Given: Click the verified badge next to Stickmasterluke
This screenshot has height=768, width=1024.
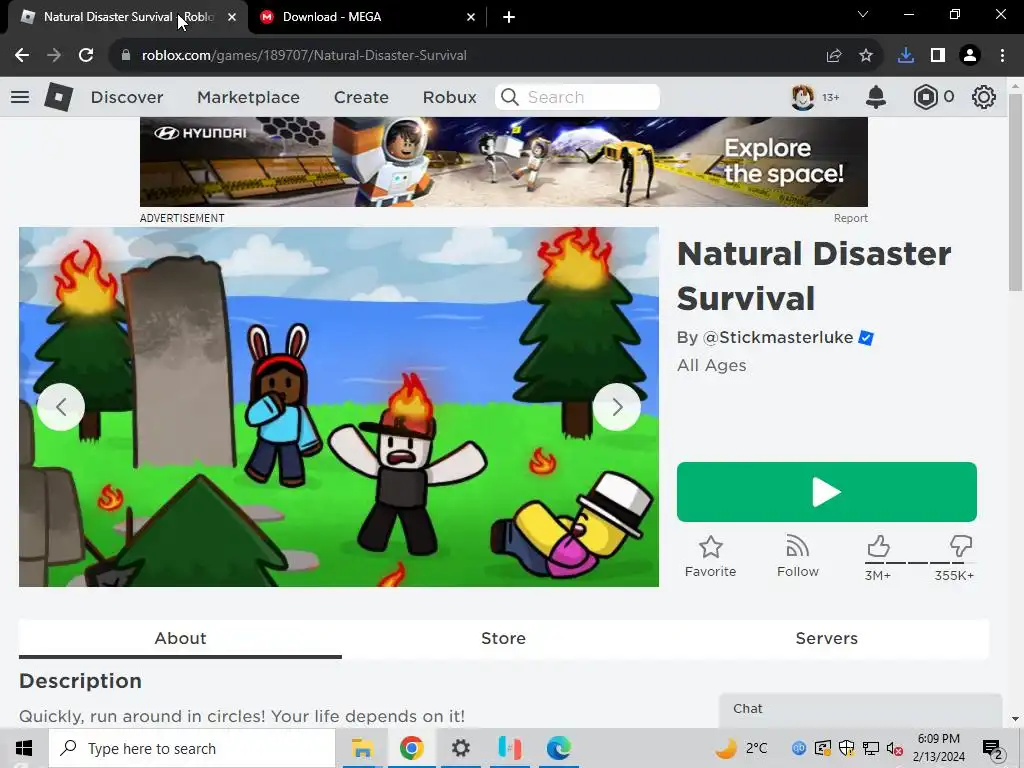Looking at the screenshot, I should (866, 338).
